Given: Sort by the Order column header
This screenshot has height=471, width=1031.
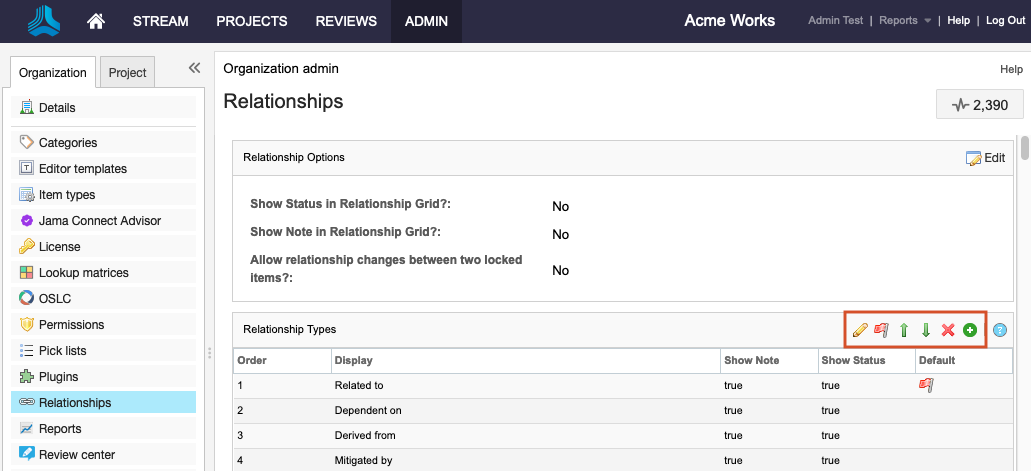Looking at the screenshot, I should (282, 360).
